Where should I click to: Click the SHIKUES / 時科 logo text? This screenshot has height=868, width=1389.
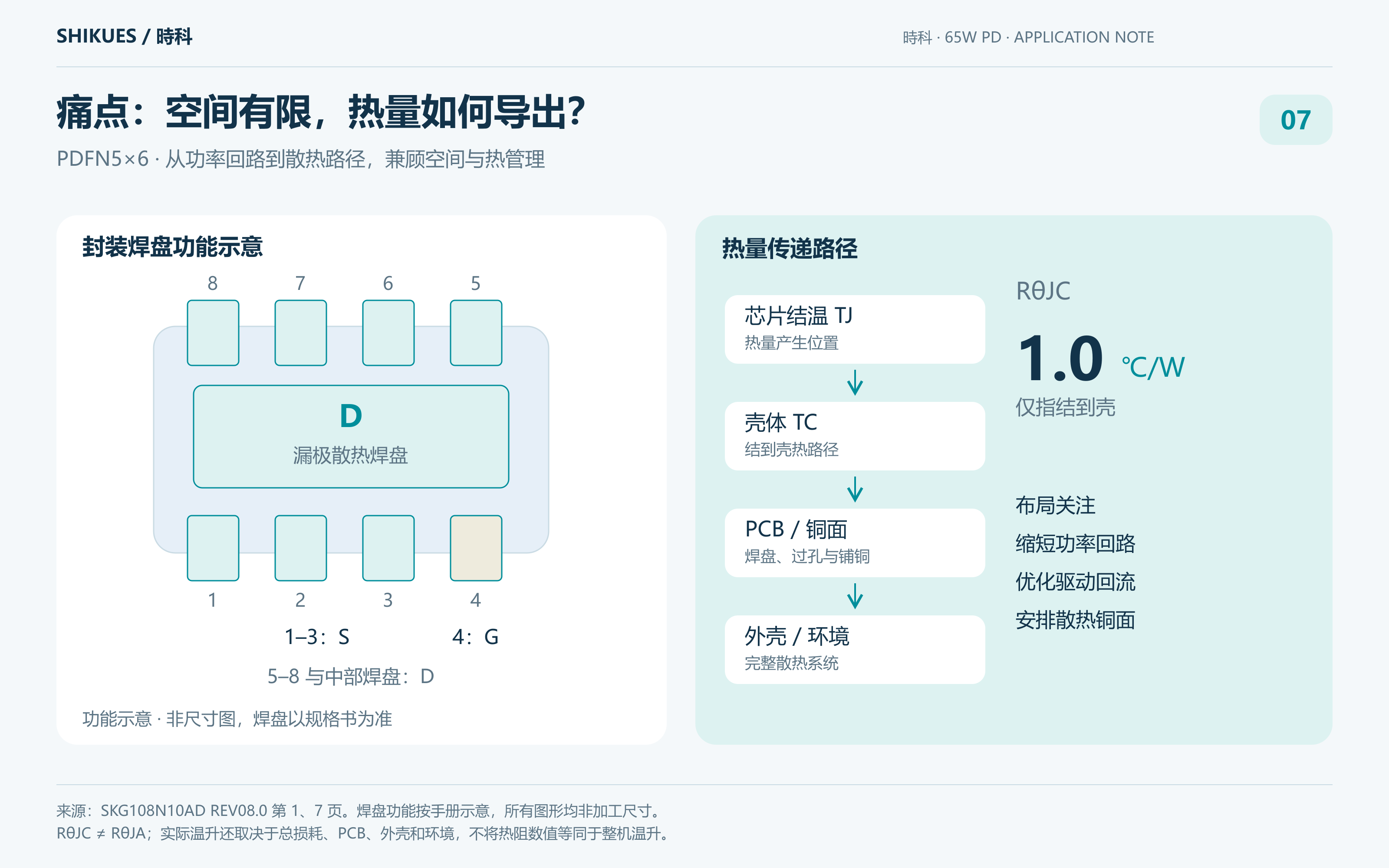pos(124,36)
